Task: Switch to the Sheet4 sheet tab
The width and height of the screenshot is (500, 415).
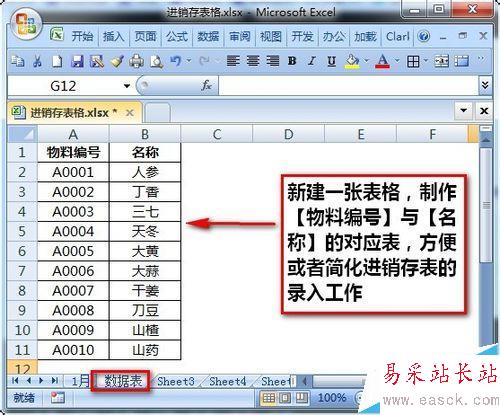Action: (228, 381)
